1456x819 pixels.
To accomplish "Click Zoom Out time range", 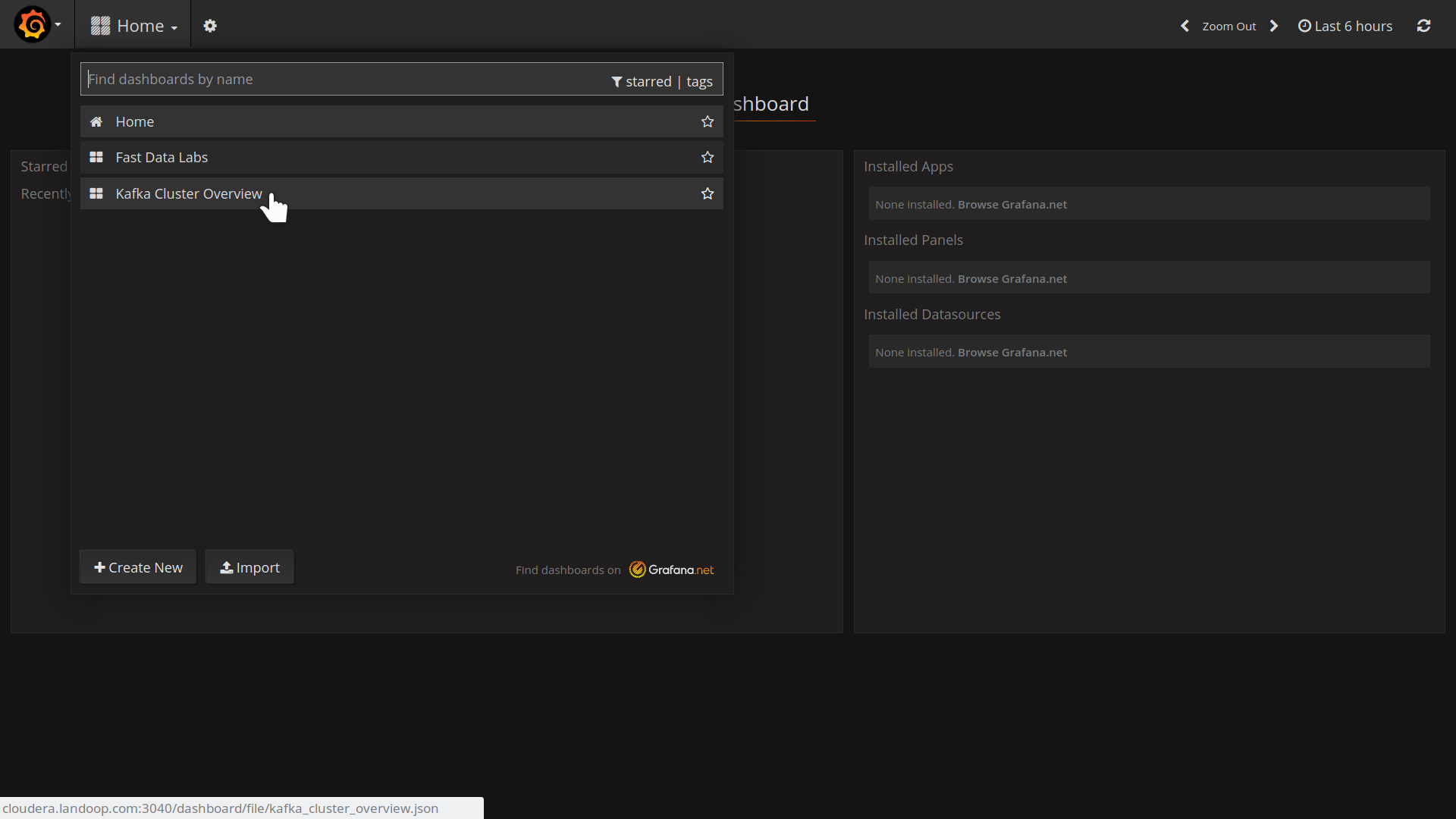I will coord(1228,27).
